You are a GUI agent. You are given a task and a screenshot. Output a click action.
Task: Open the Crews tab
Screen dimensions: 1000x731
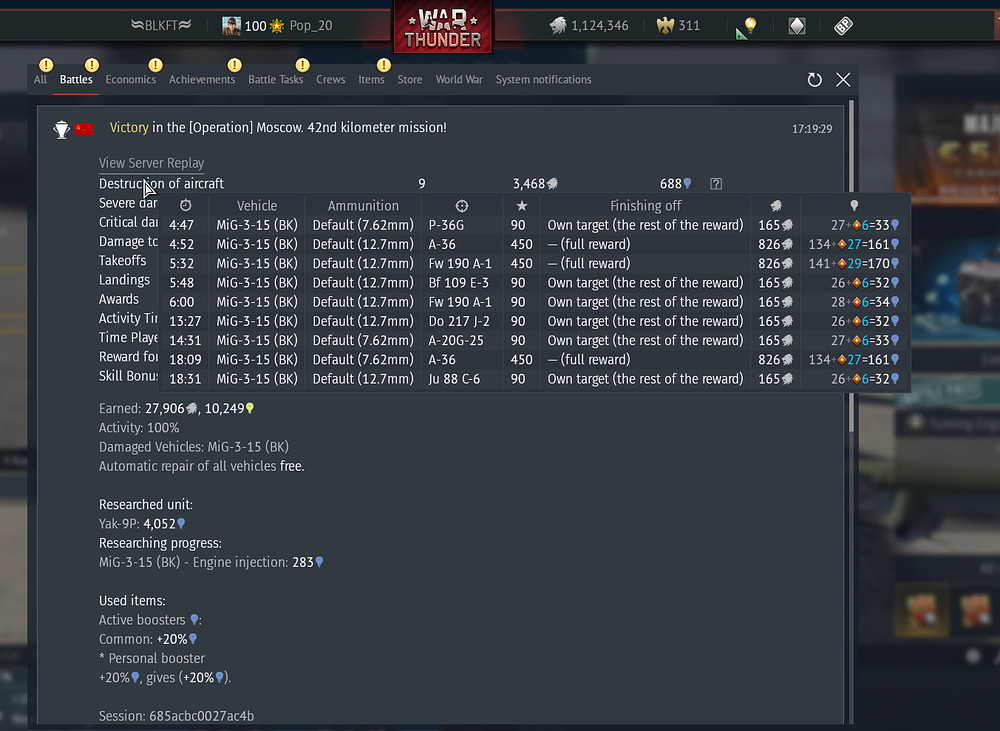(x=330, y=79)
